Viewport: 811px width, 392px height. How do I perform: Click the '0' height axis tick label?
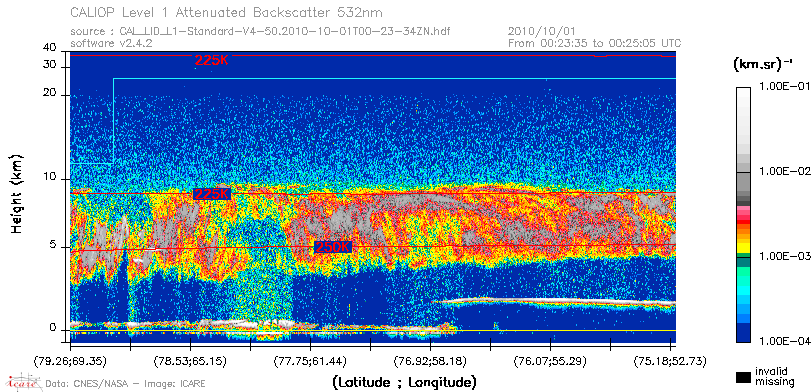point(53,328)
